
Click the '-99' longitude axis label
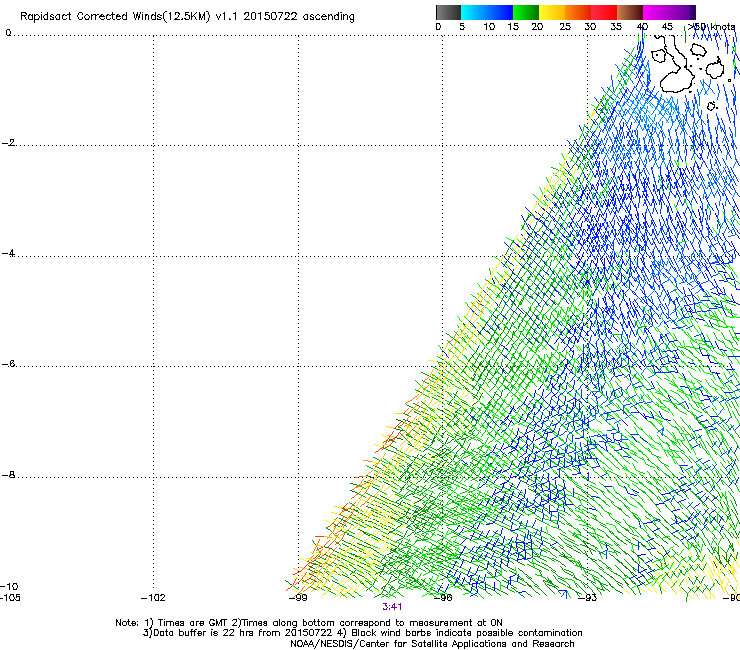pyautogui.click(x=298, y=598)
